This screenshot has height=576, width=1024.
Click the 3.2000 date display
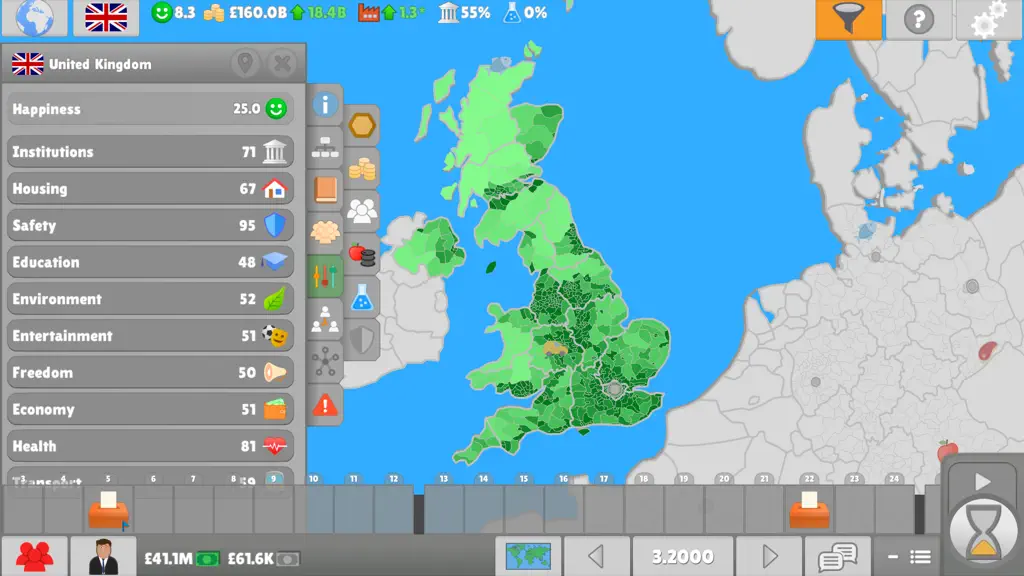[683, 556]
